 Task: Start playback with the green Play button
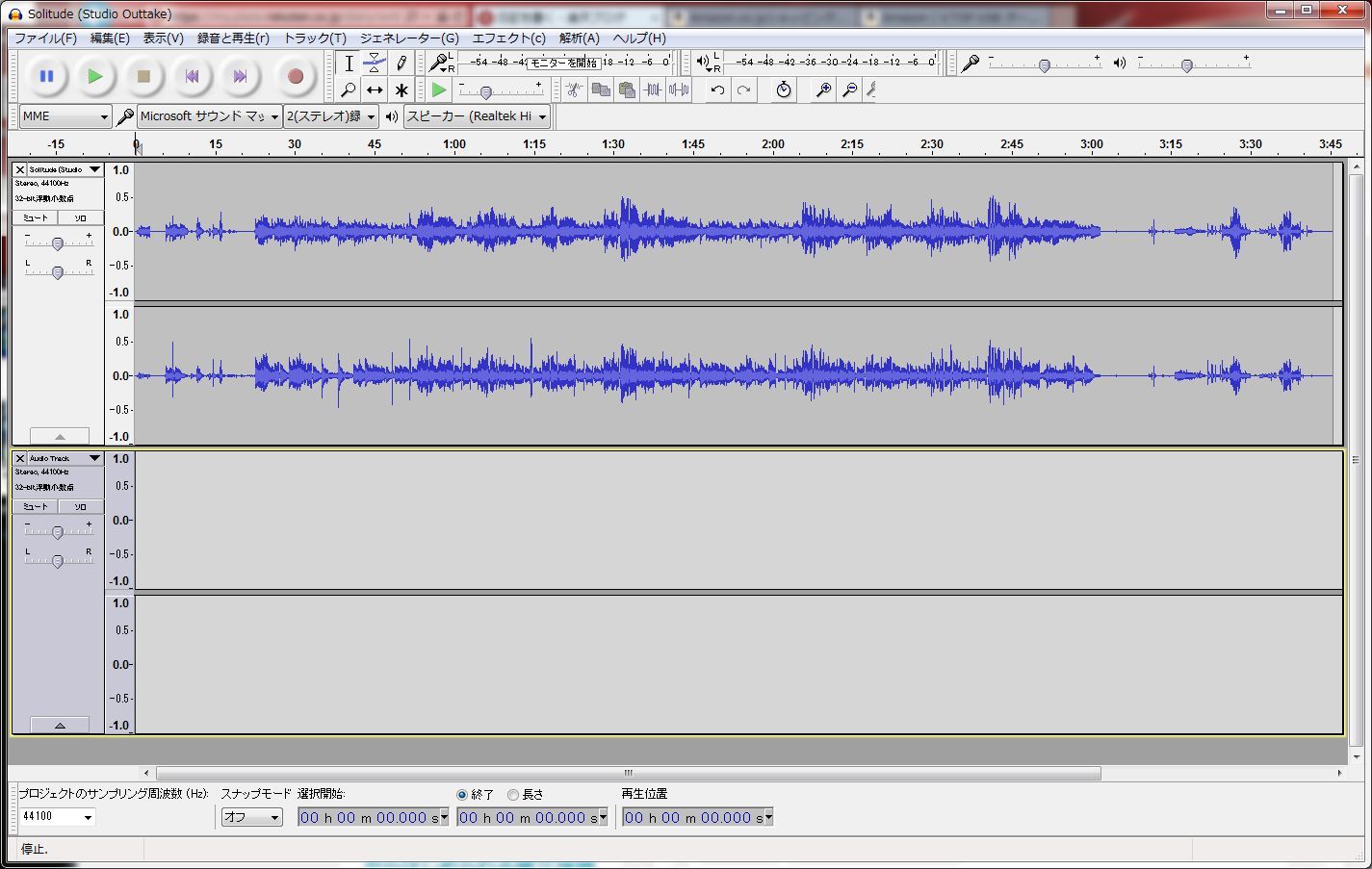(x=94, y=76)
